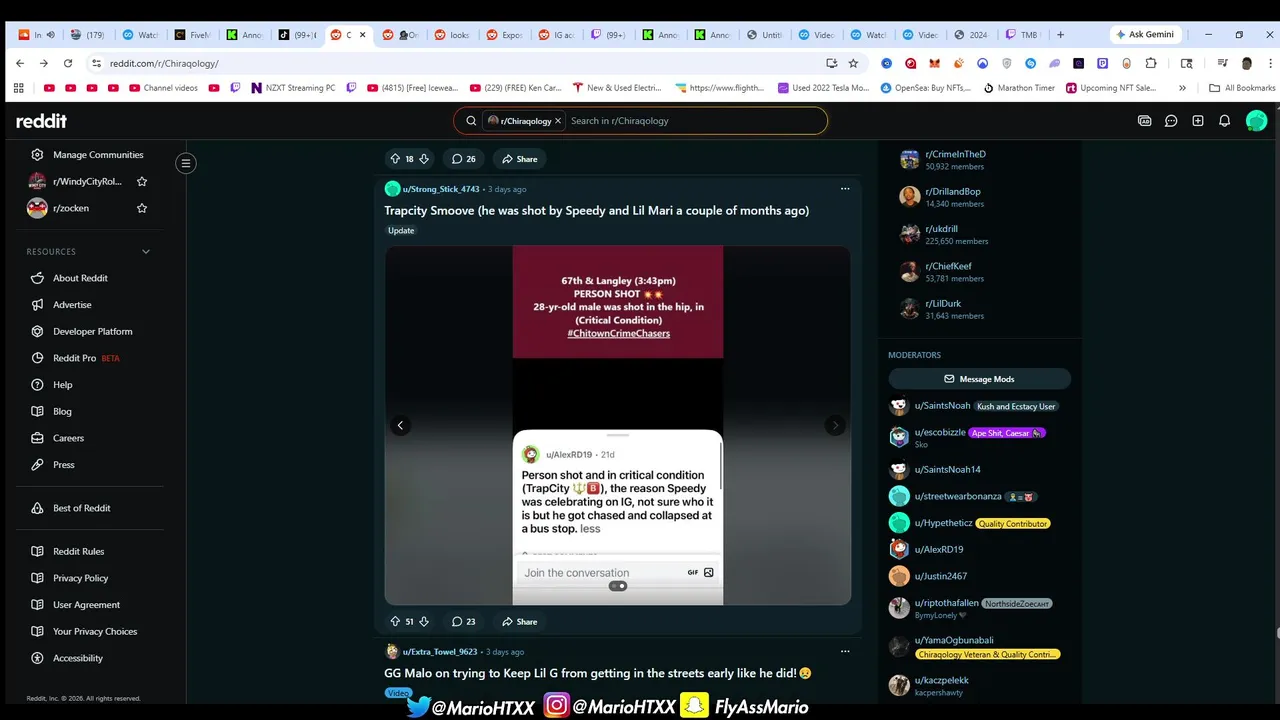Screen dimensions: 1280x720
Task: Open Channel videos bookmark
Action: tap(162, 88)
